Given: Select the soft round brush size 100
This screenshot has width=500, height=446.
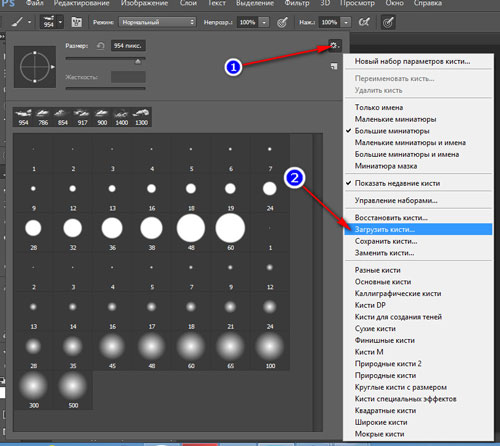Looking at the screenshot, I should [270, 351].
